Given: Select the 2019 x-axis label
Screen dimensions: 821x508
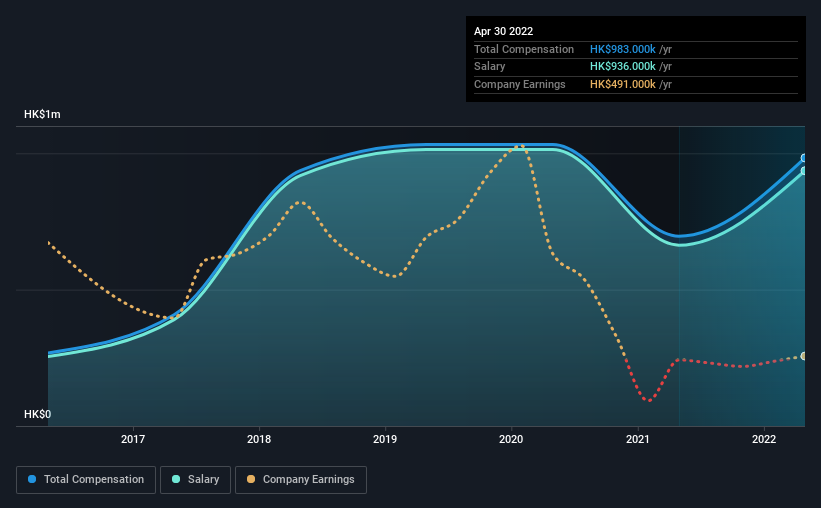Looking at the screenshot, I should (385, 439).
